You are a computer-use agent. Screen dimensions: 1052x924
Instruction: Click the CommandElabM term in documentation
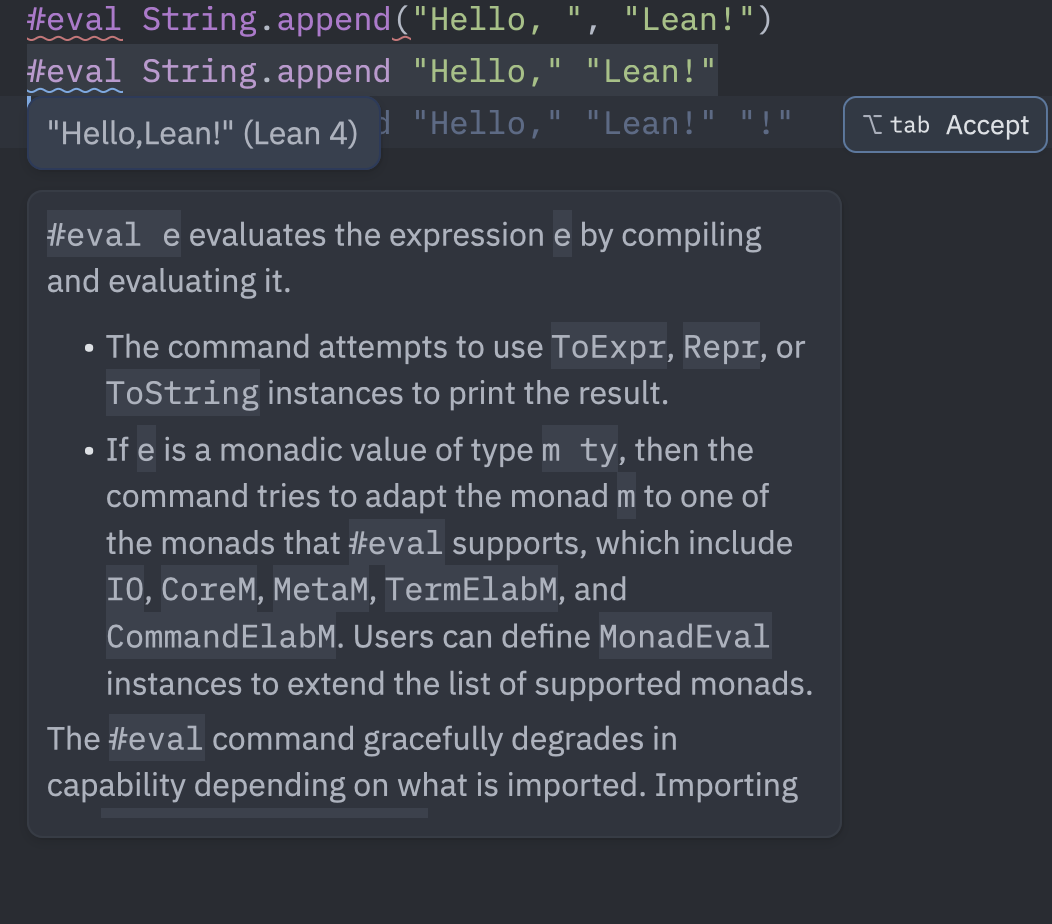tap(221, 636)
